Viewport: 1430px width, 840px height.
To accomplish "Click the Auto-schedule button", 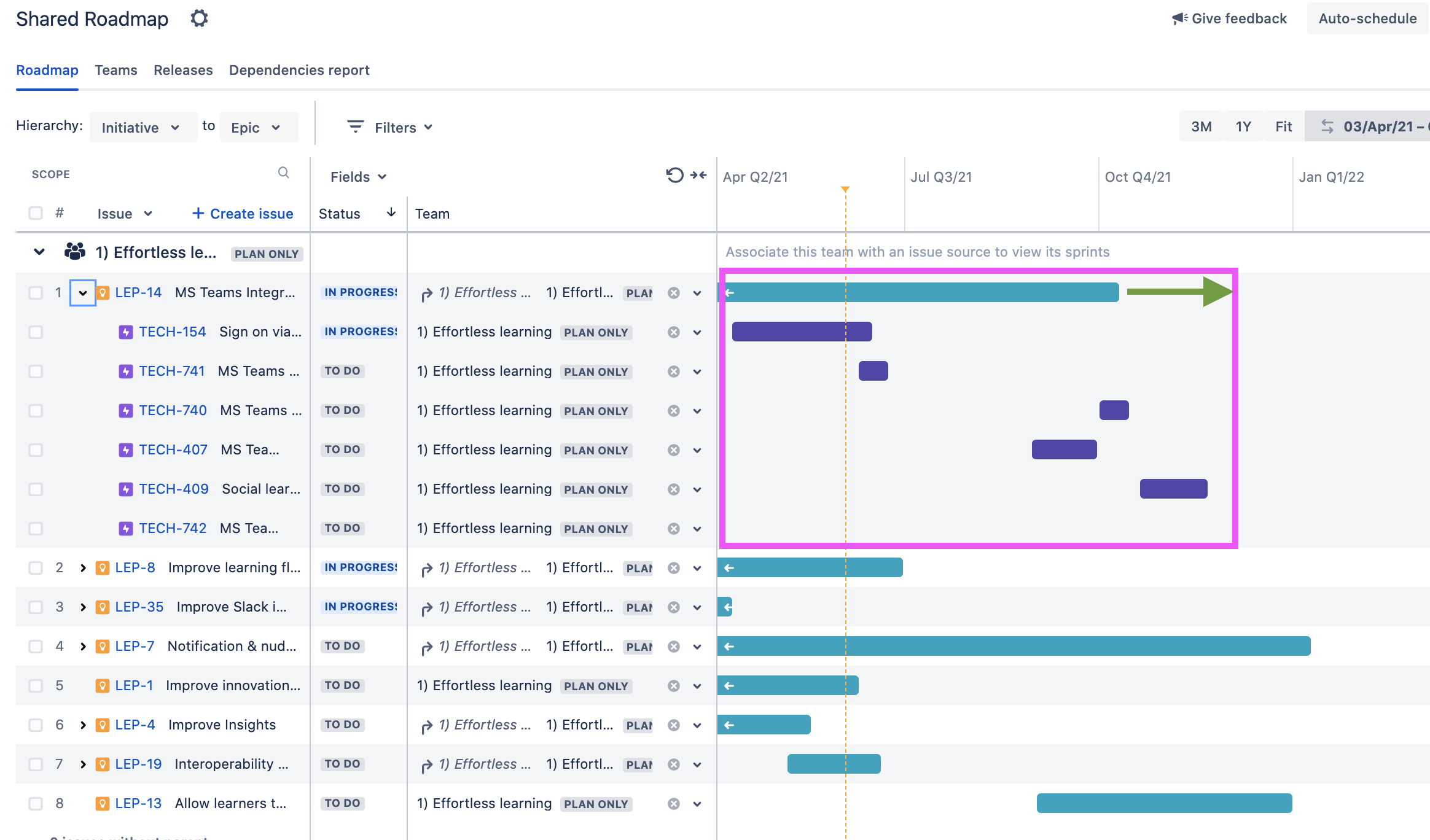I will [1367, 18].
